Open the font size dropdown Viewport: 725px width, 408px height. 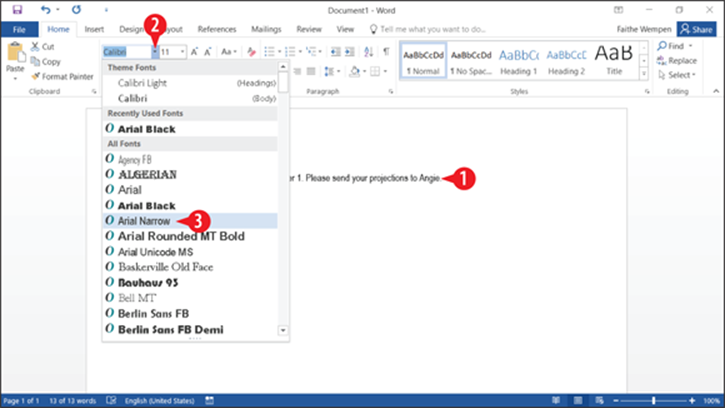pyautogui.click(x=183, y=52)
